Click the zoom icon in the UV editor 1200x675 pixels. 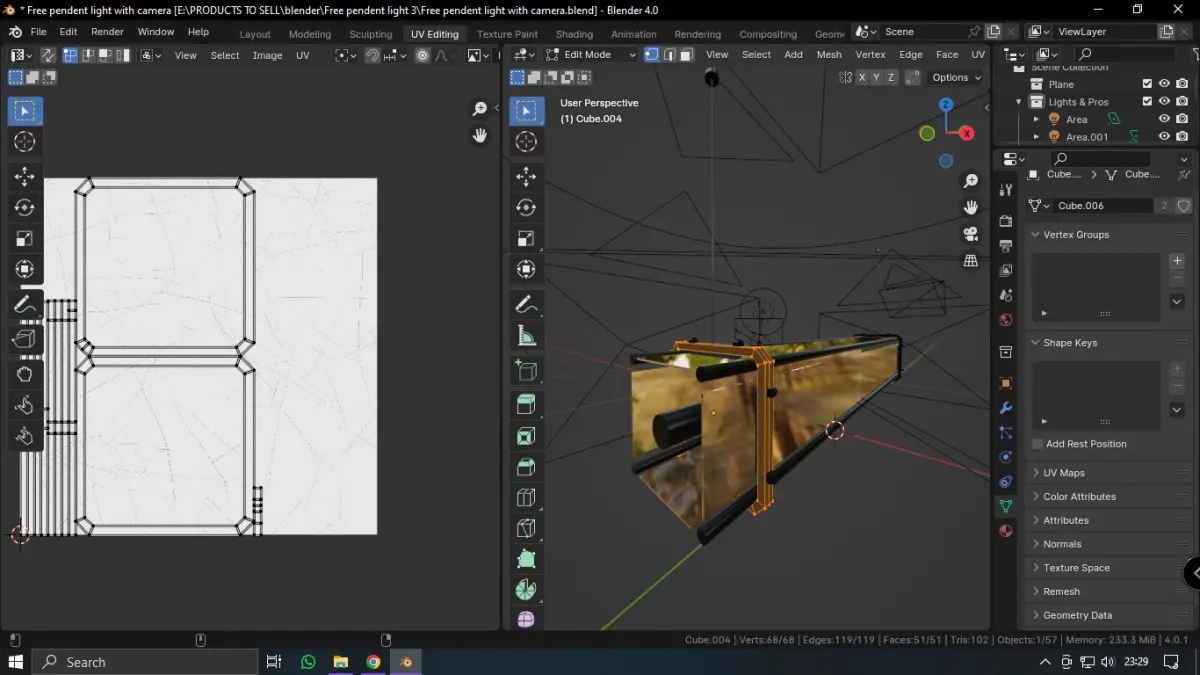(480, 108)
